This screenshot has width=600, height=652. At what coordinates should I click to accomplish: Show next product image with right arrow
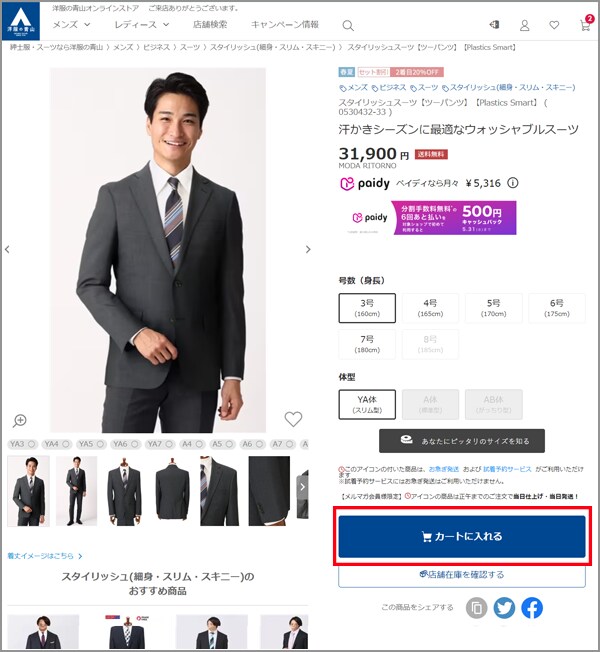tap(308, 250)
